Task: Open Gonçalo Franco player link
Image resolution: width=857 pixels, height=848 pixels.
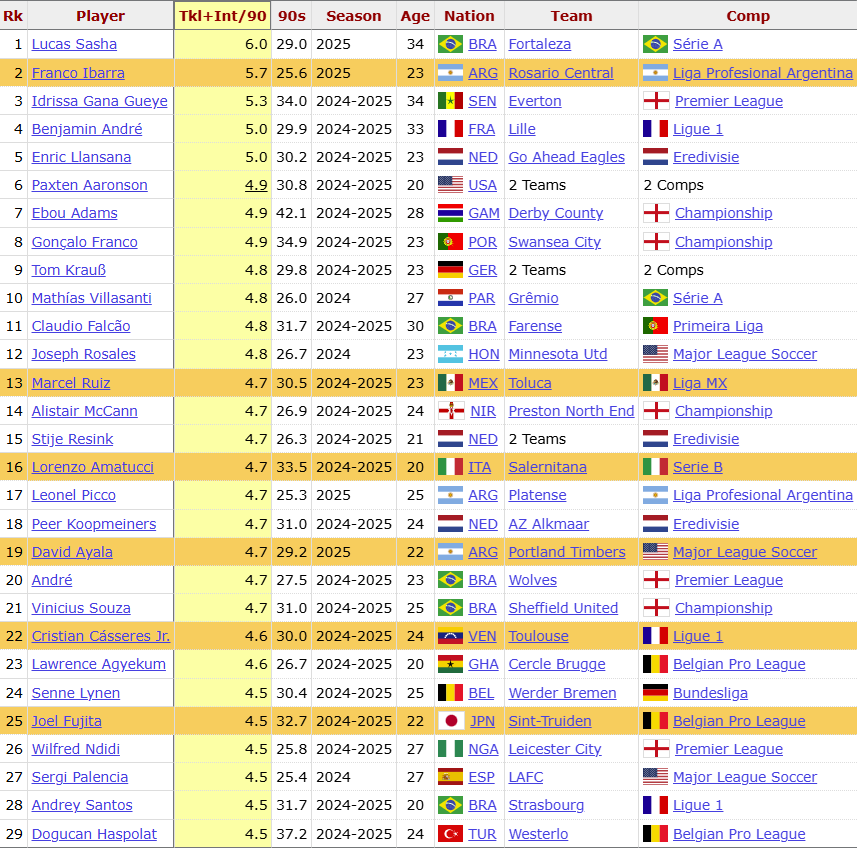Action: [x=85, y=242]
